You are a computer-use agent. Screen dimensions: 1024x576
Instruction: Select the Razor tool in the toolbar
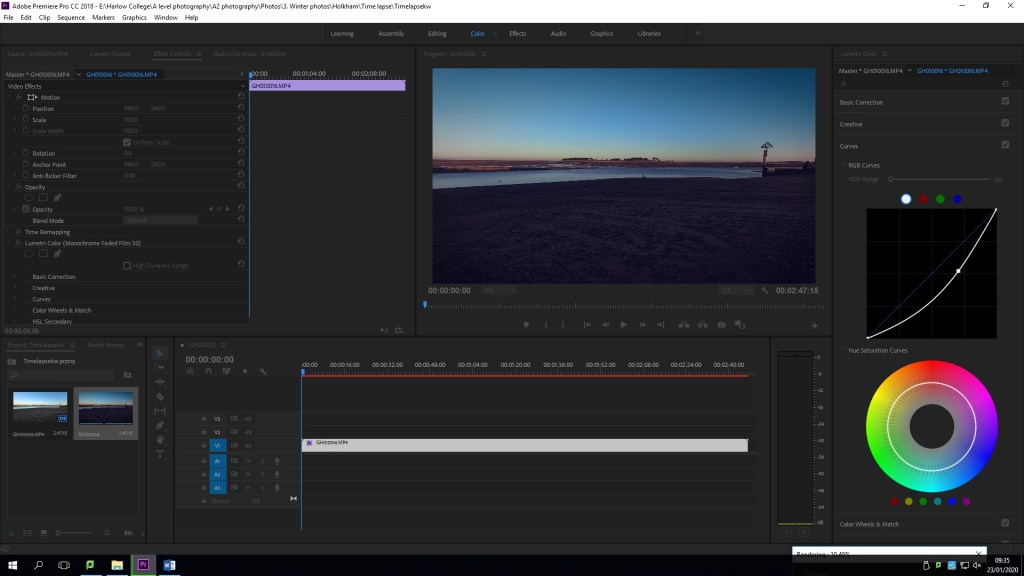coord(160,397)
